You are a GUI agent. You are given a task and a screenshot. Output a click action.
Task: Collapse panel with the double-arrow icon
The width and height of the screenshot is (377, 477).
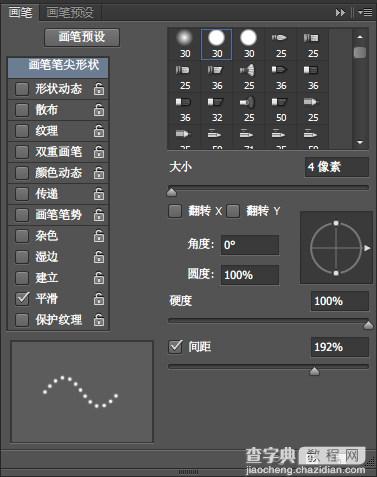click(x=340, y=13)
